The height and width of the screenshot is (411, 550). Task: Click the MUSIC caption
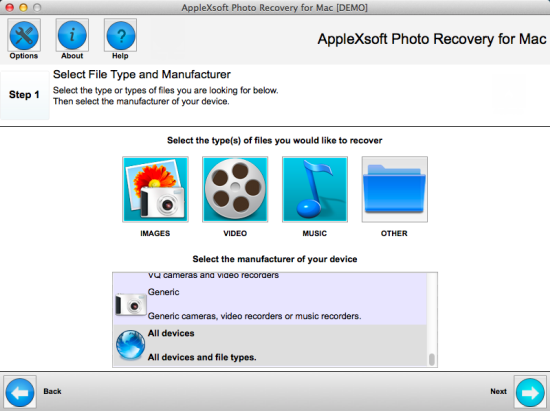tap(315, 234)
